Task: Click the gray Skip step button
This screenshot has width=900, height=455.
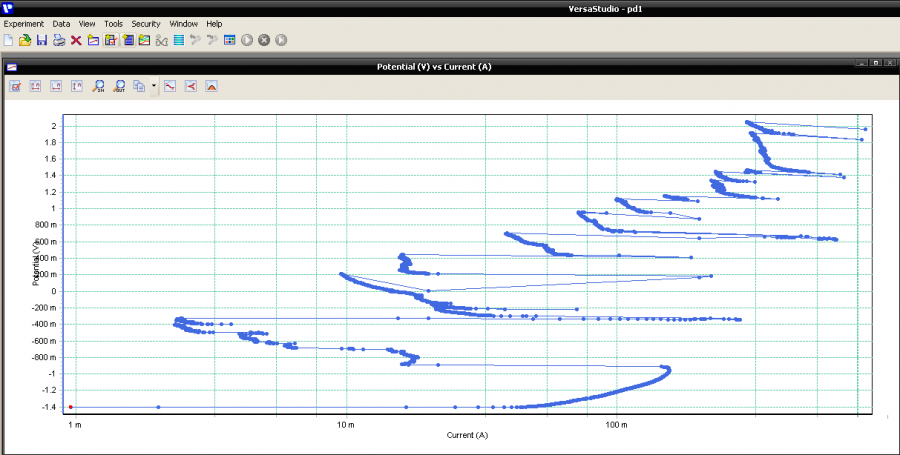Action: [x=281, y=40]
